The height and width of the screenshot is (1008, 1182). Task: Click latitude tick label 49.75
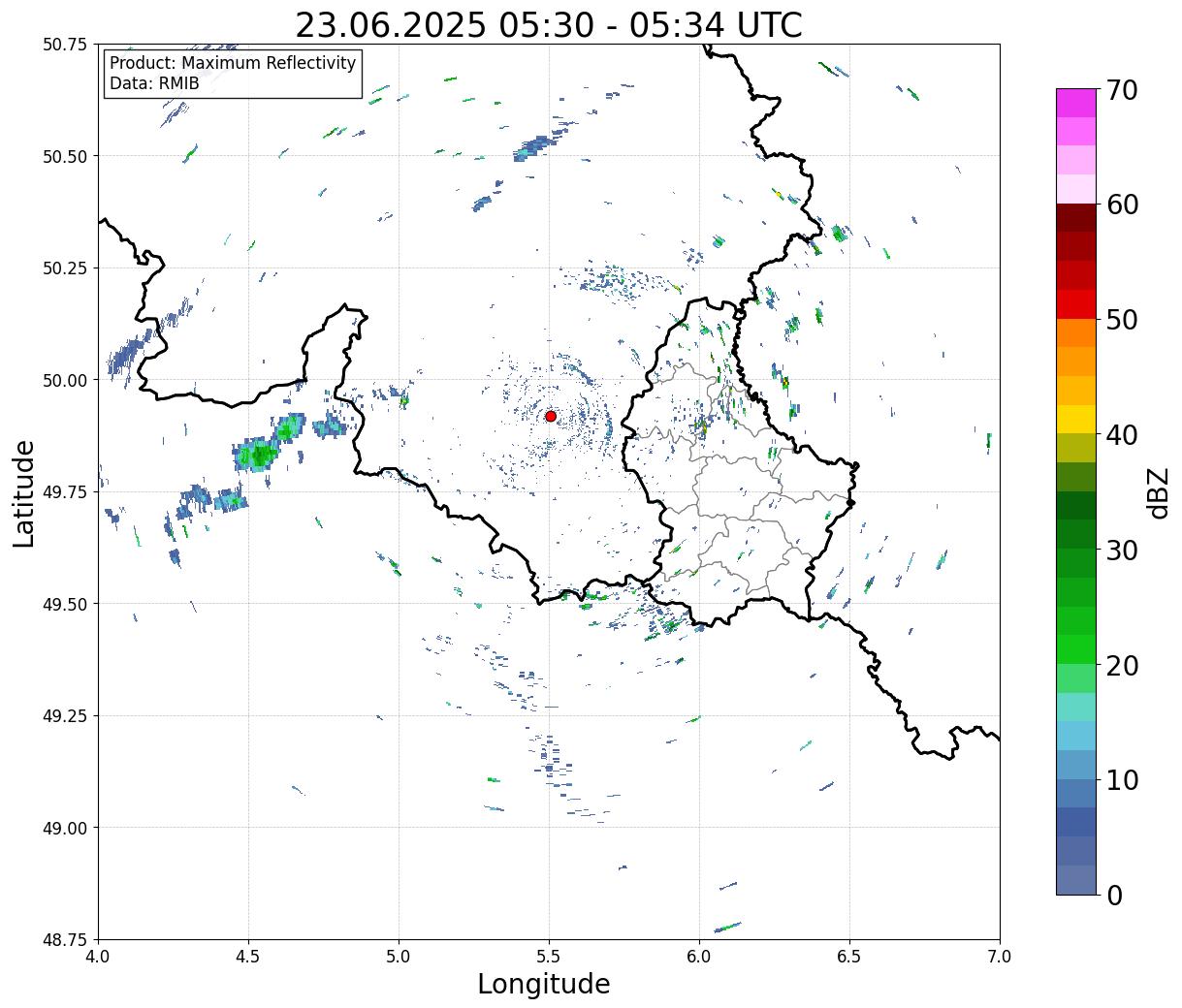tap(64, 492)
